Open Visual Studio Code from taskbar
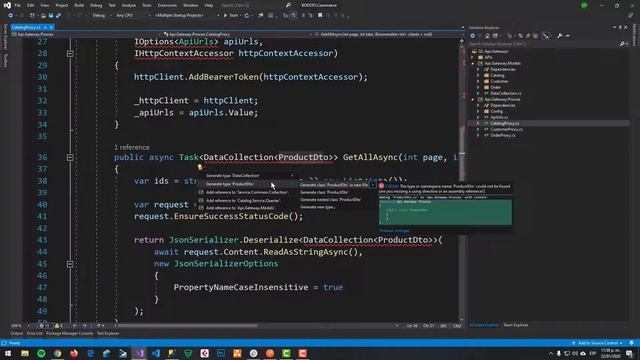The width and height of the screenshot is (640, 360). coord(156,353)
